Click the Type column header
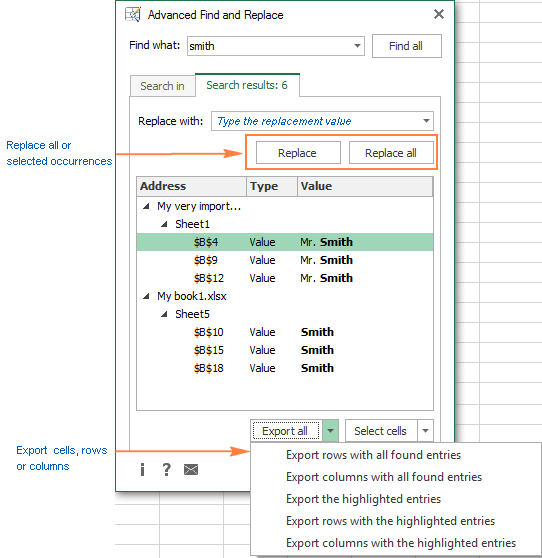The width and height of the screenshot is (542, 558). click(272, 186)
